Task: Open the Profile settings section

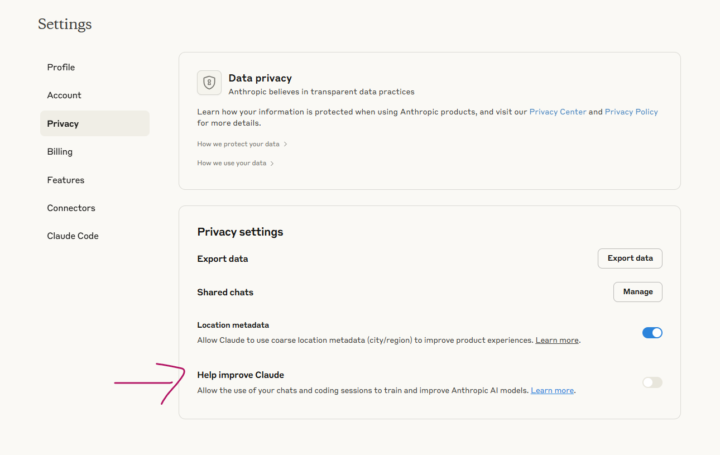Action: (x=61, y=67)
